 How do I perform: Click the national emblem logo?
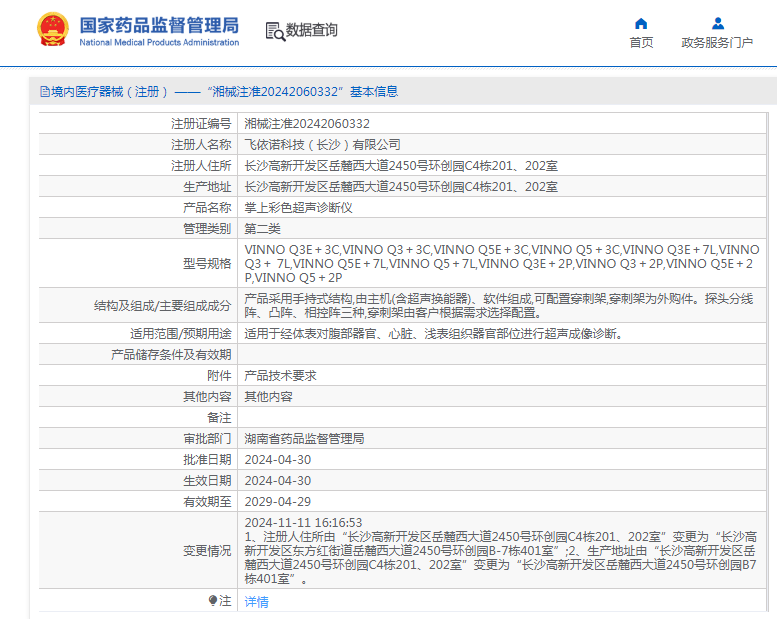(x=53, y=31)
